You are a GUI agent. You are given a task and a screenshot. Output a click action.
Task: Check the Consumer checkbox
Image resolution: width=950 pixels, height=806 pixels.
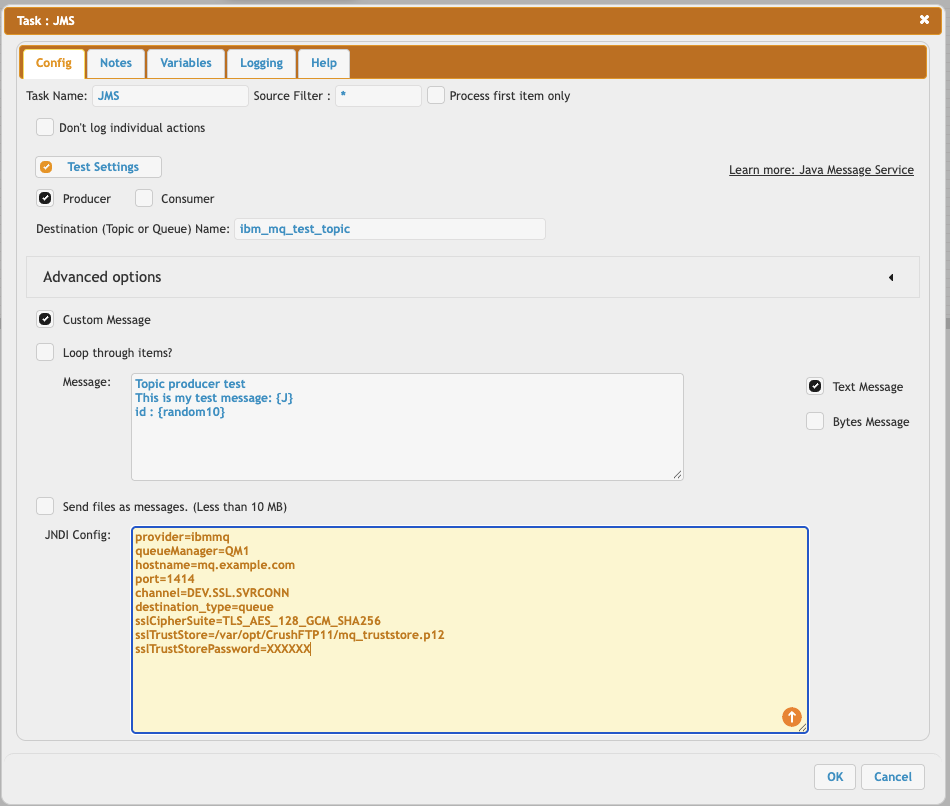[144, 198]
